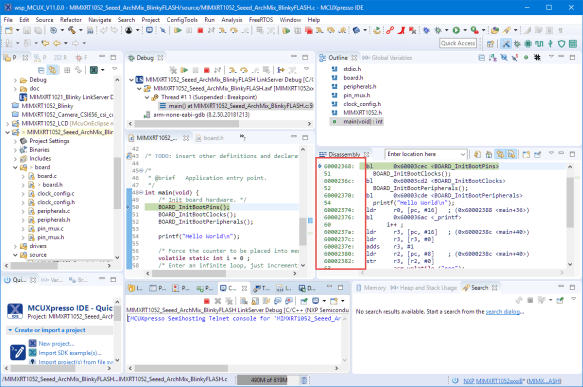Click the Step Over icon in main toolbar
583x387 pixels.
pyautogui.click(x=234, y=30)
